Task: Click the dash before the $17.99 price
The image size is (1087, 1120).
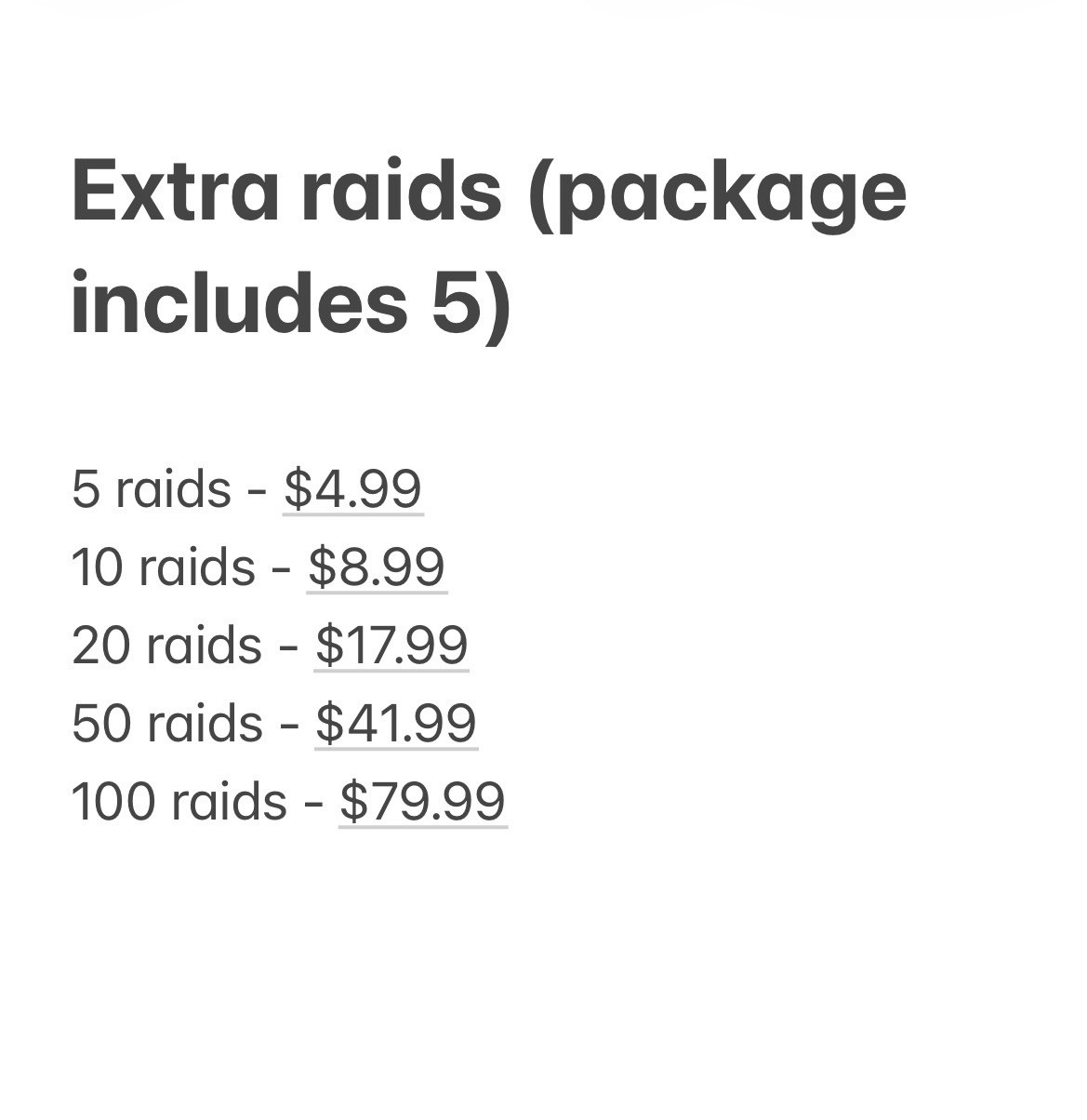Action: tap(289, 648)
